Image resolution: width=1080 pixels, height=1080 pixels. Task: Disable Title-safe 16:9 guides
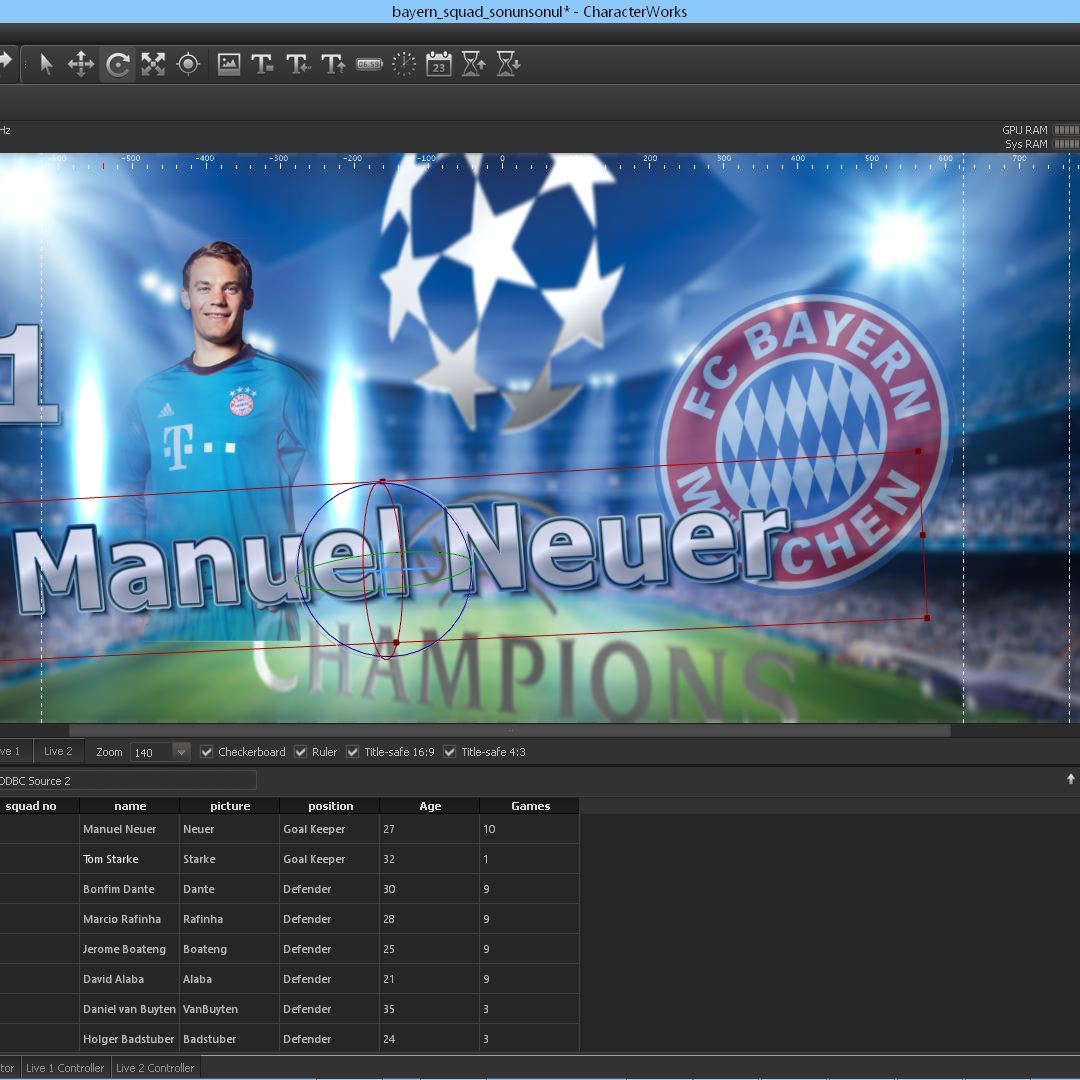coord(353,752)
